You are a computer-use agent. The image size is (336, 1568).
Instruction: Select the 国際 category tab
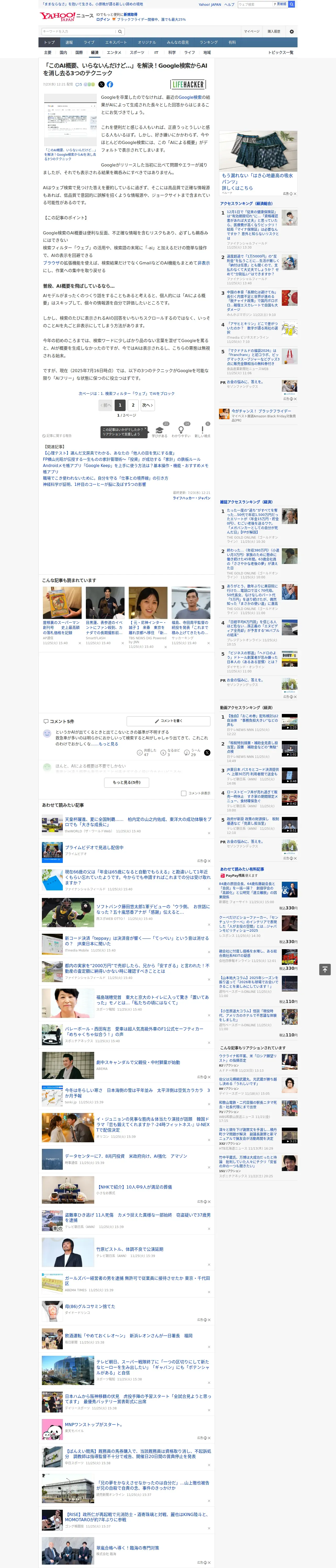point(79,52)
